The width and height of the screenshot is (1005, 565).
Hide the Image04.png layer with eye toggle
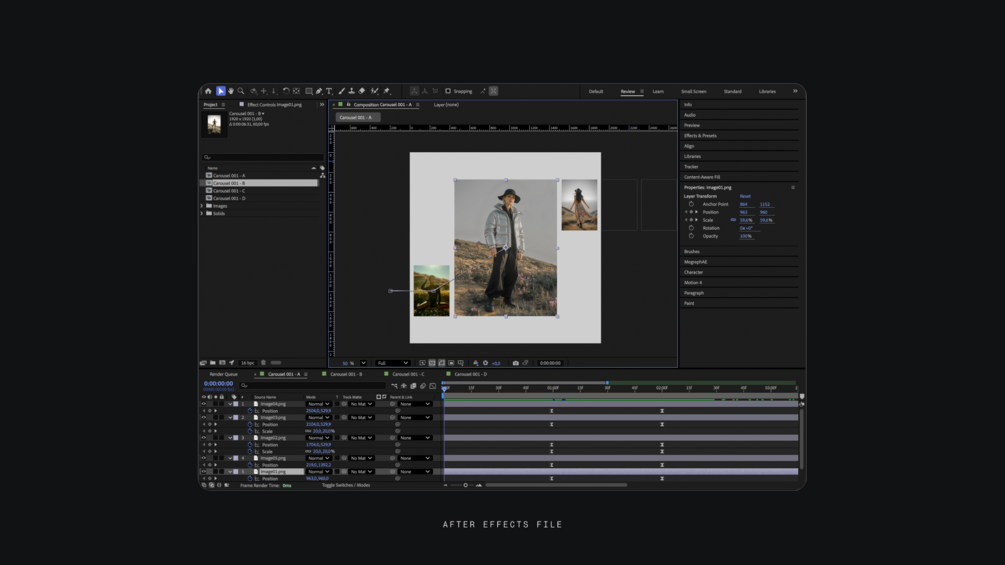click(x=204, y=404)
